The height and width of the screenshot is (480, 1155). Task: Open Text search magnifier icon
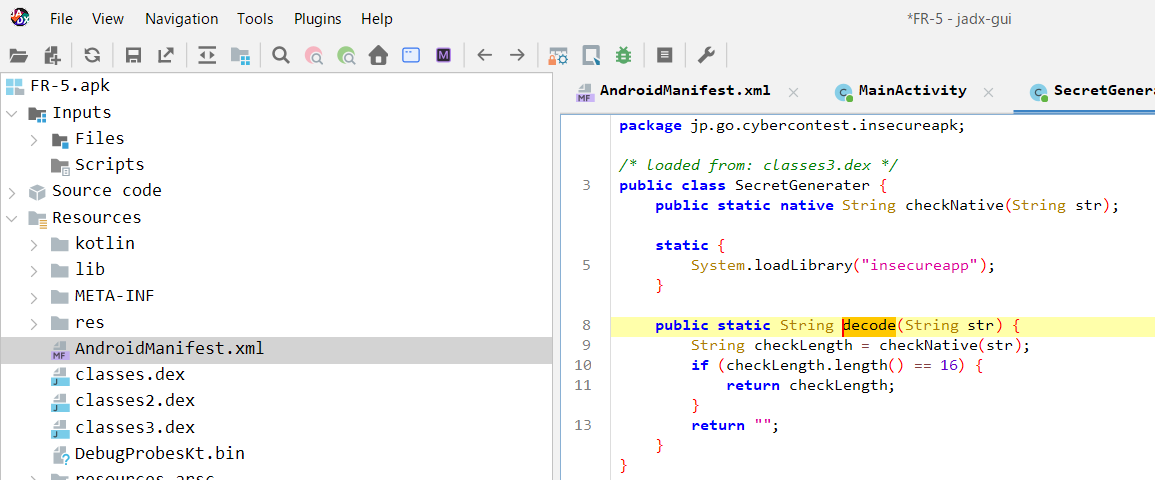click(x=281, y=54)
